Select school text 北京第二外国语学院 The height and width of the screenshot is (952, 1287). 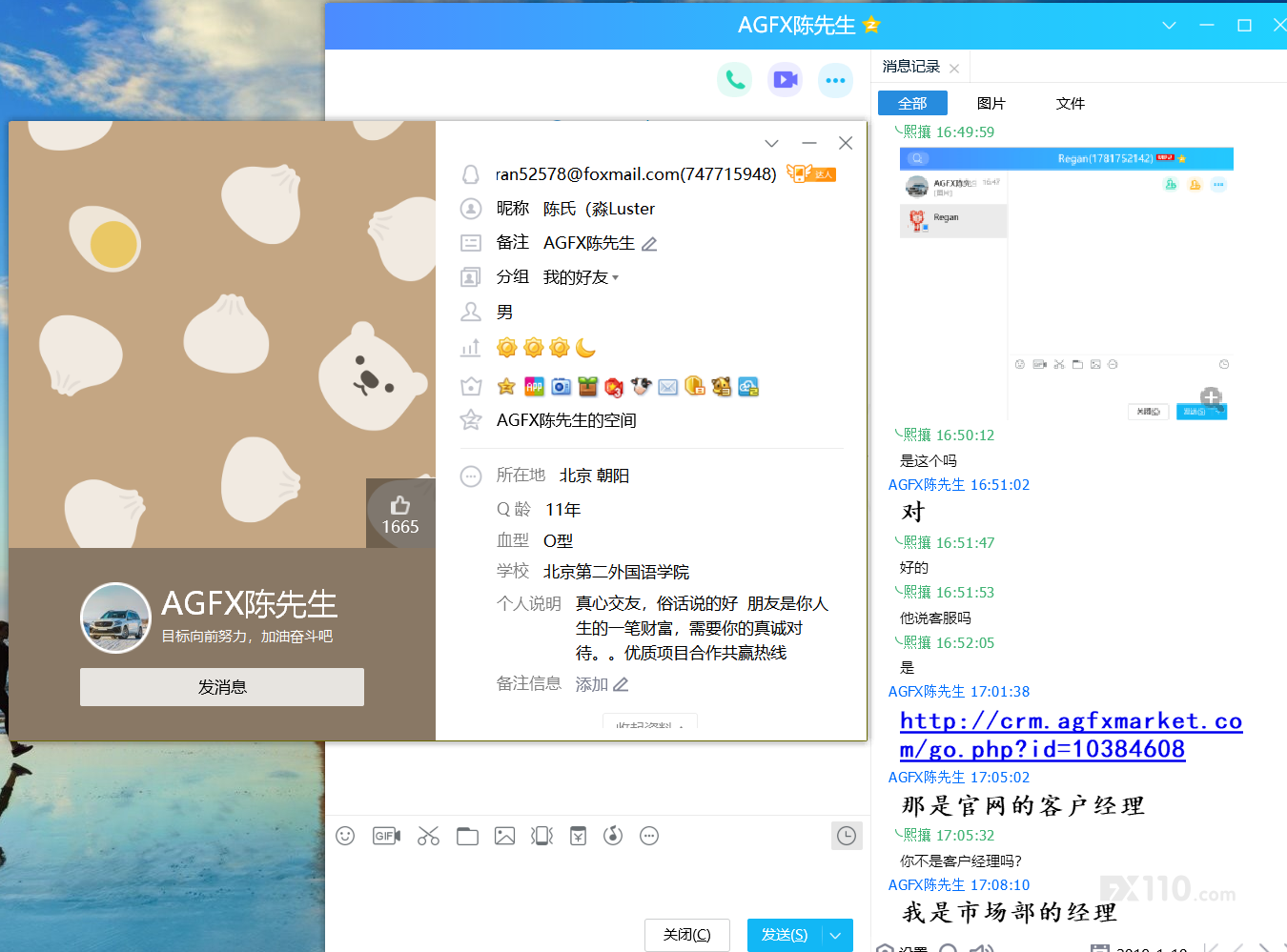[x=616, y=572]
